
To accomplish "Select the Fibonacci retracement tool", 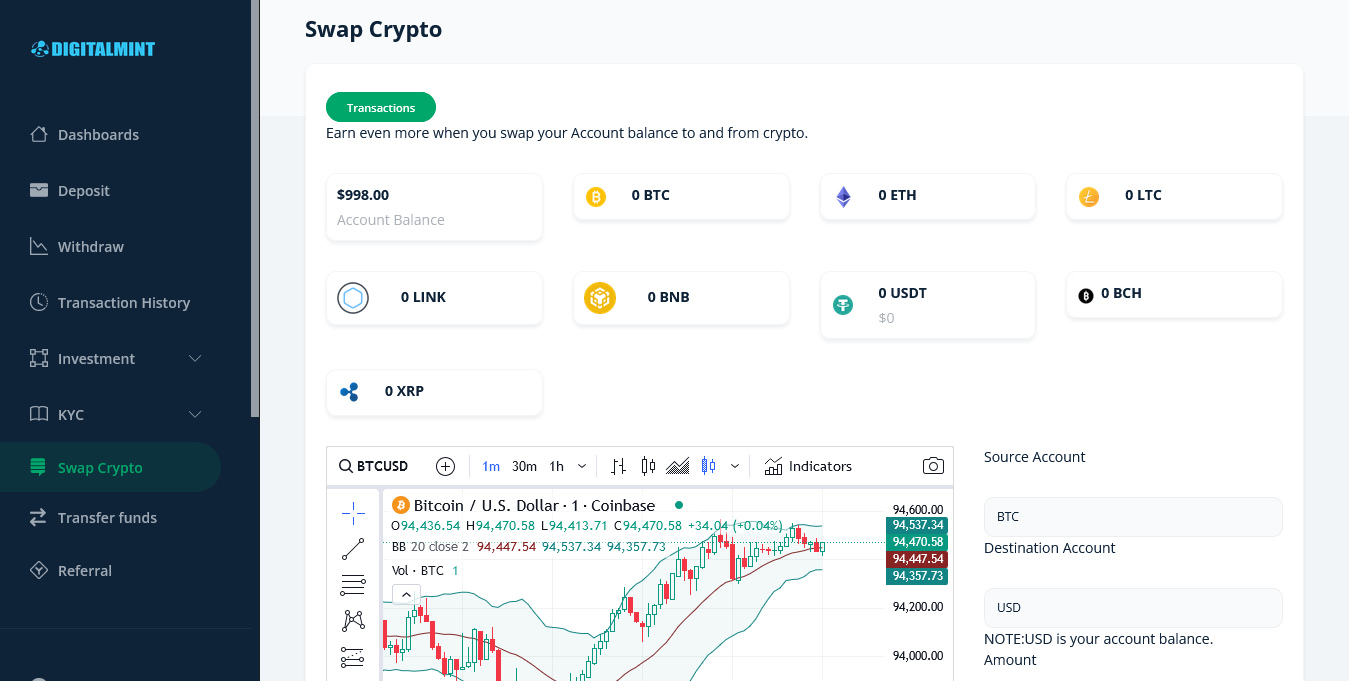I will [x=353, y=585].
